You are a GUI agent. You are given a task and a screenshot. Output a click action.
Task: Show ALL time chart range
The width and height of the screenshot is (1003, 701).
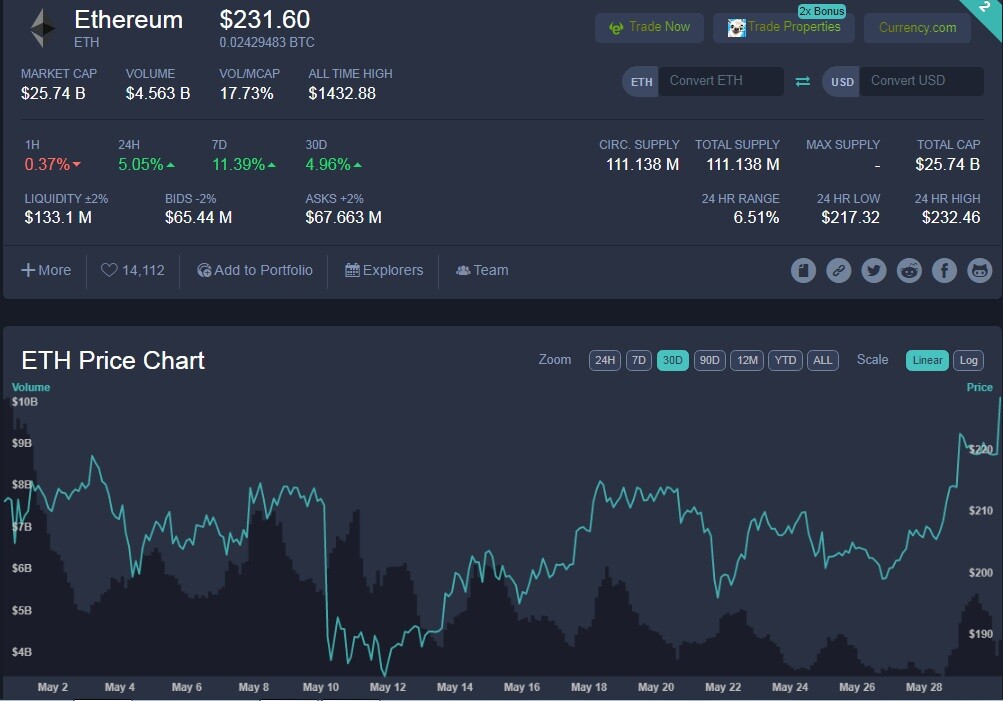pos(823,360)
